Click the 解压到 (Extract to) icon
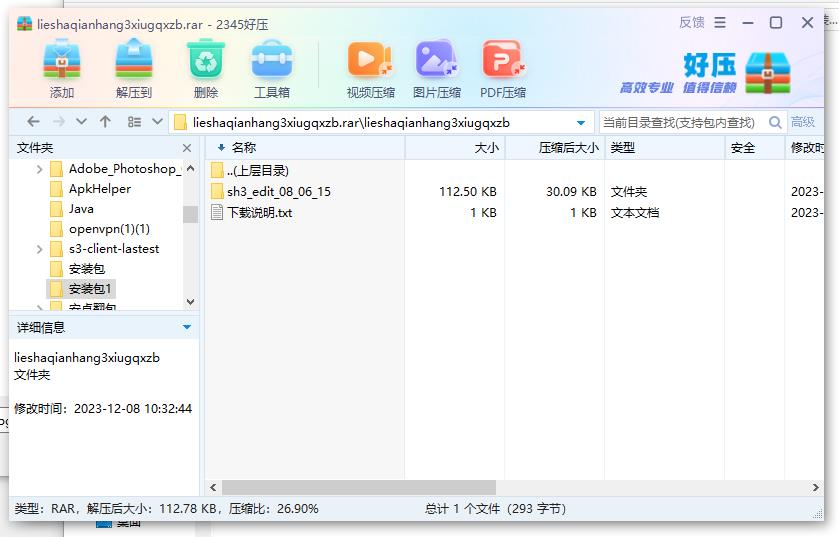The width and height of the screenshot is (839, 537). [134, 60]
